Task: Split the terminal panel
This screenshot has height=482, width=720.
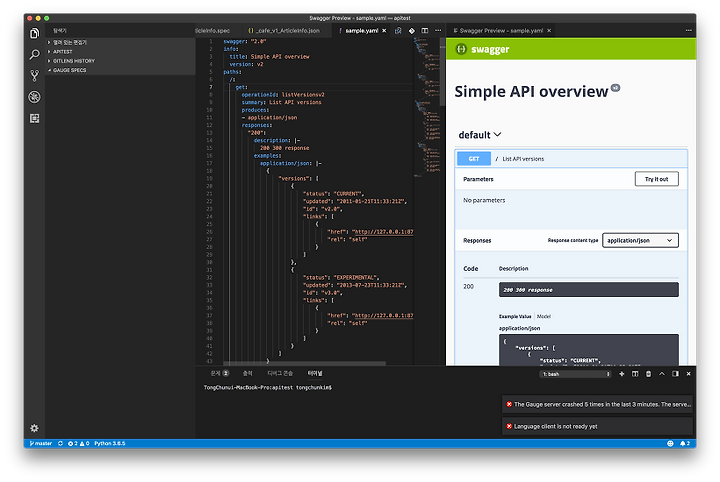Action: click(635, 374)
